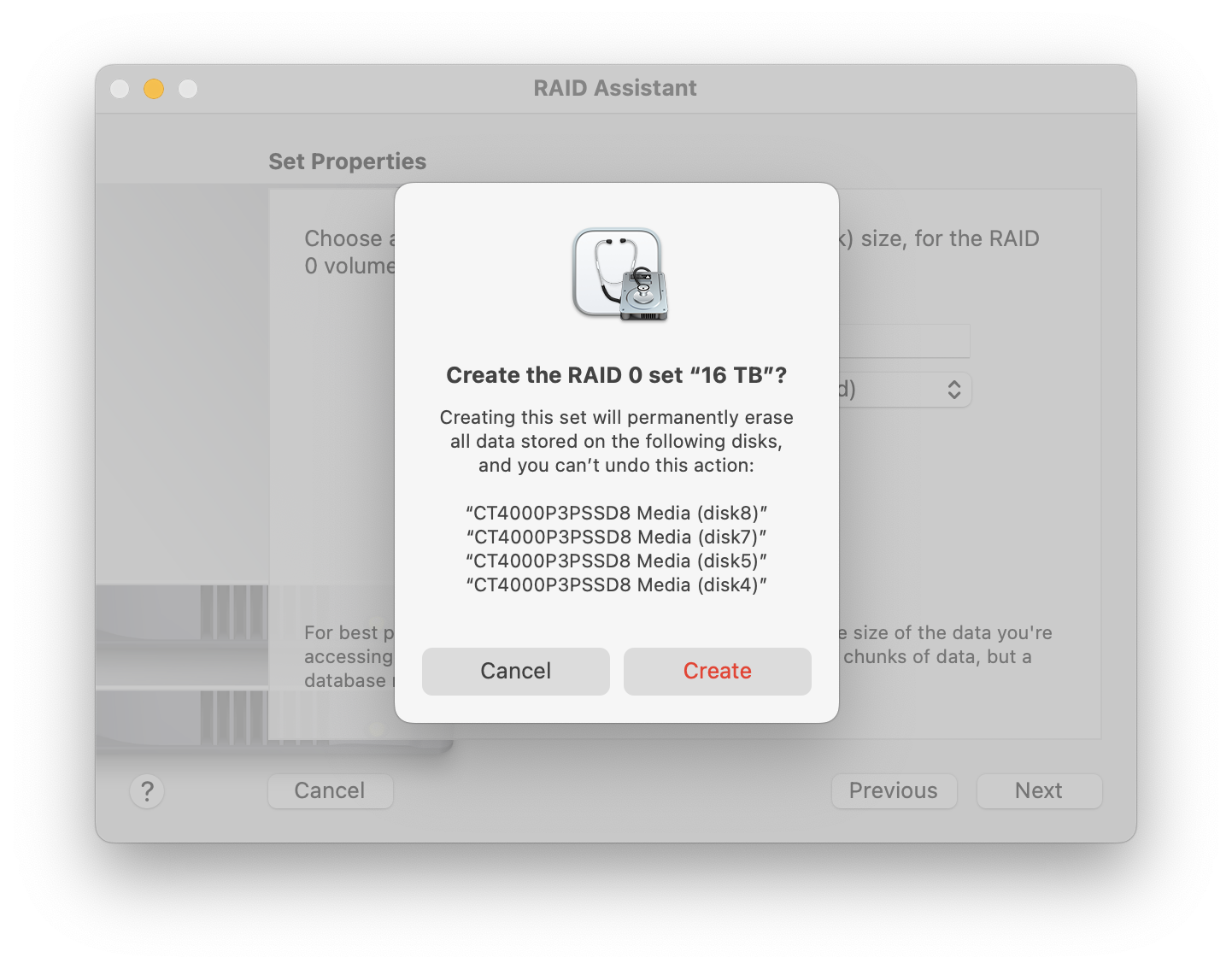Click the gray zoom window button

[x=188, y=89]
